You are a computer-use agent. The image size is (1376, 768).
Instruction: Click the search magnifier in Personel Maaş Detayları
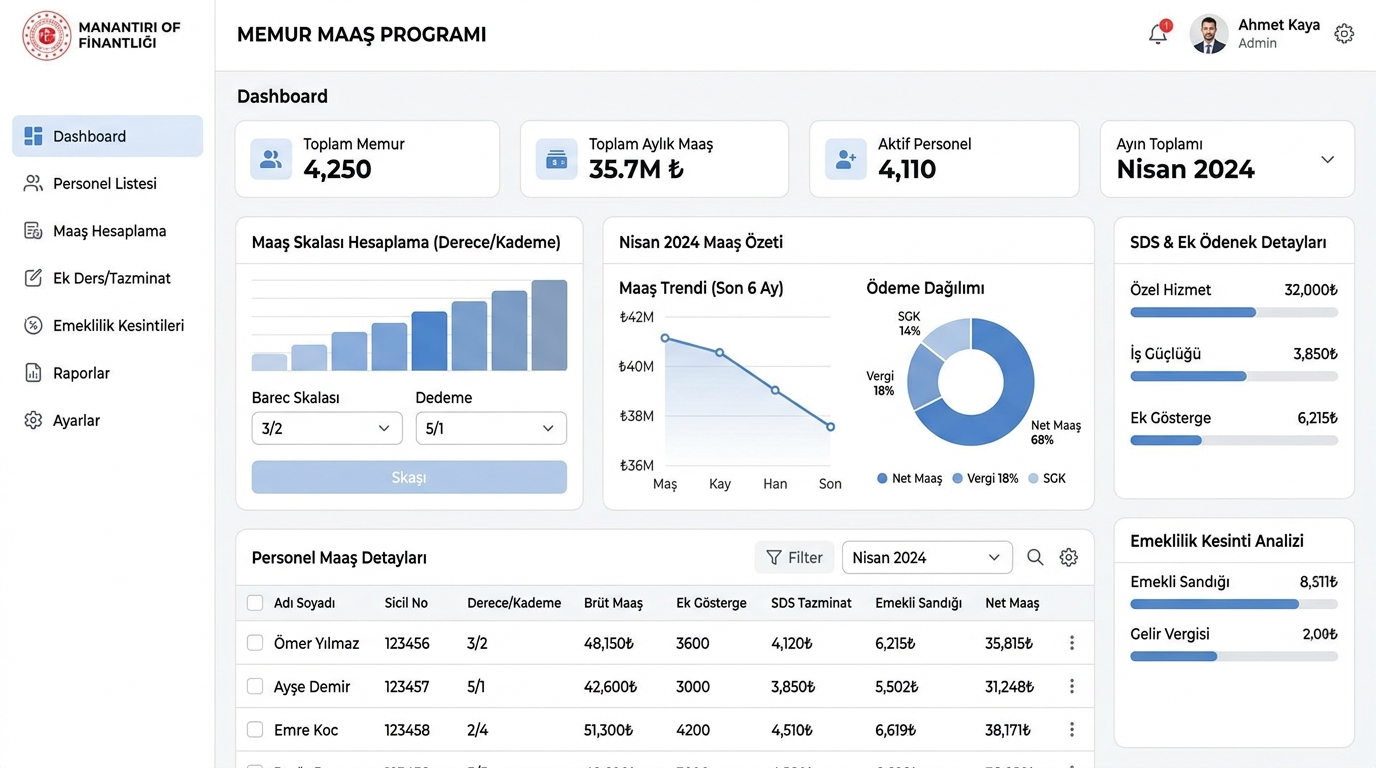pos(1035,557)
